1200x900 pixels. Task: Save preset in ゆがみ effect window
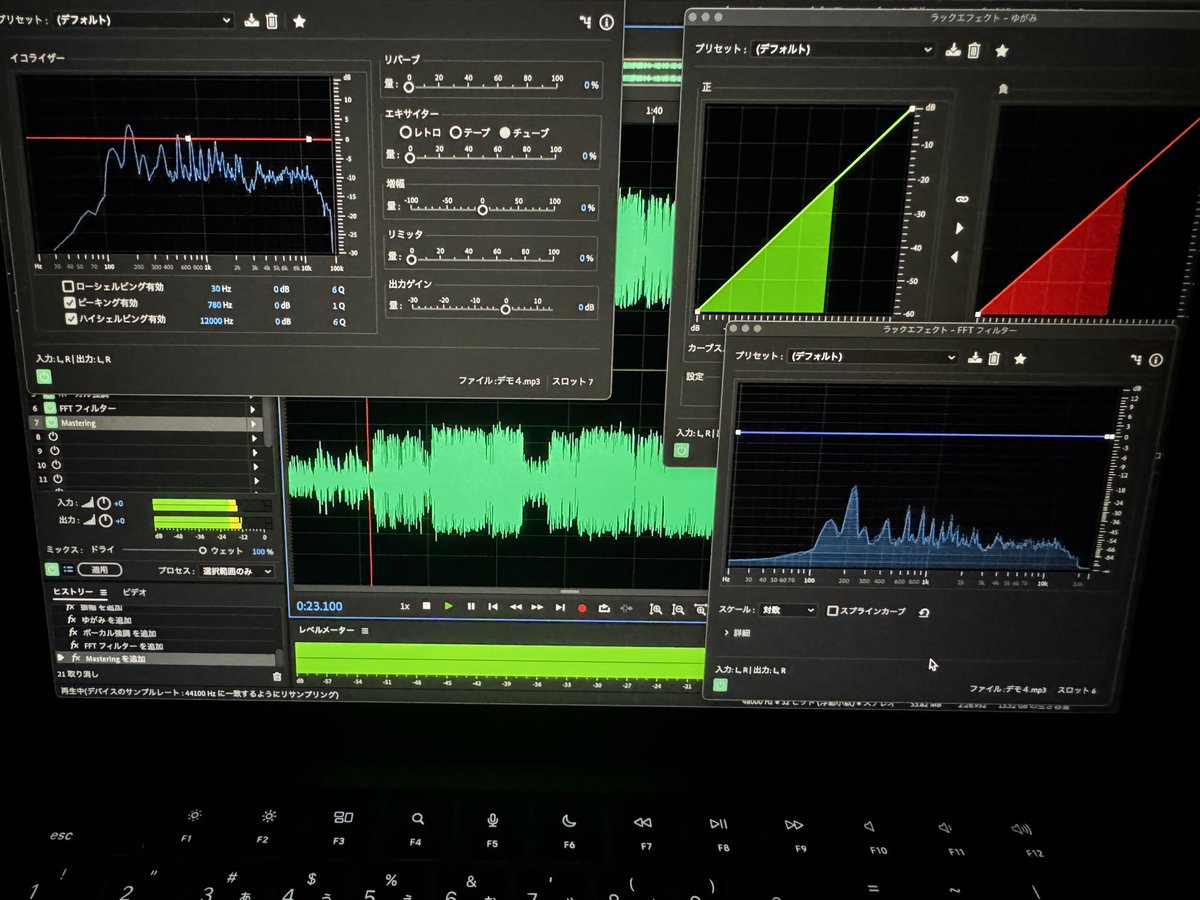(954, 50)
